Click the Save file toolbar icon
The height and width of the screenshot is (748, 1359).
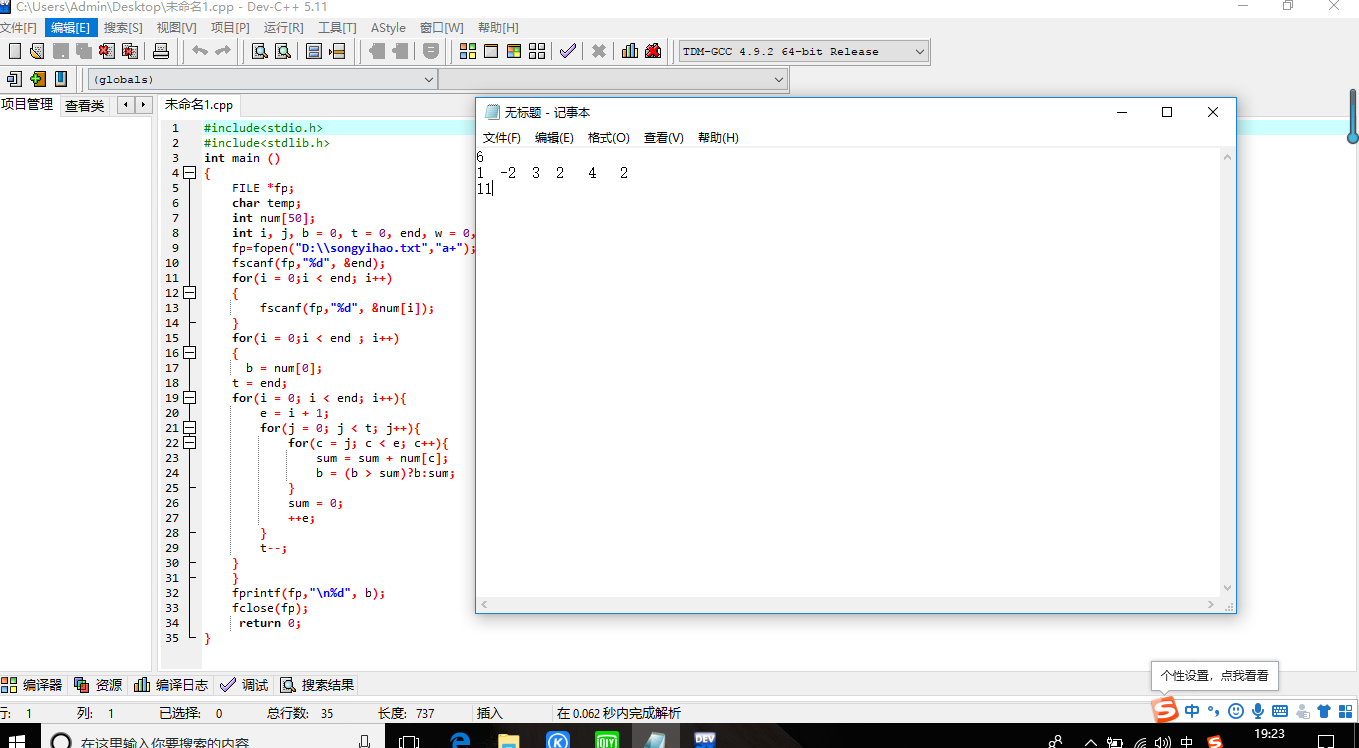[x=61, y=51]
